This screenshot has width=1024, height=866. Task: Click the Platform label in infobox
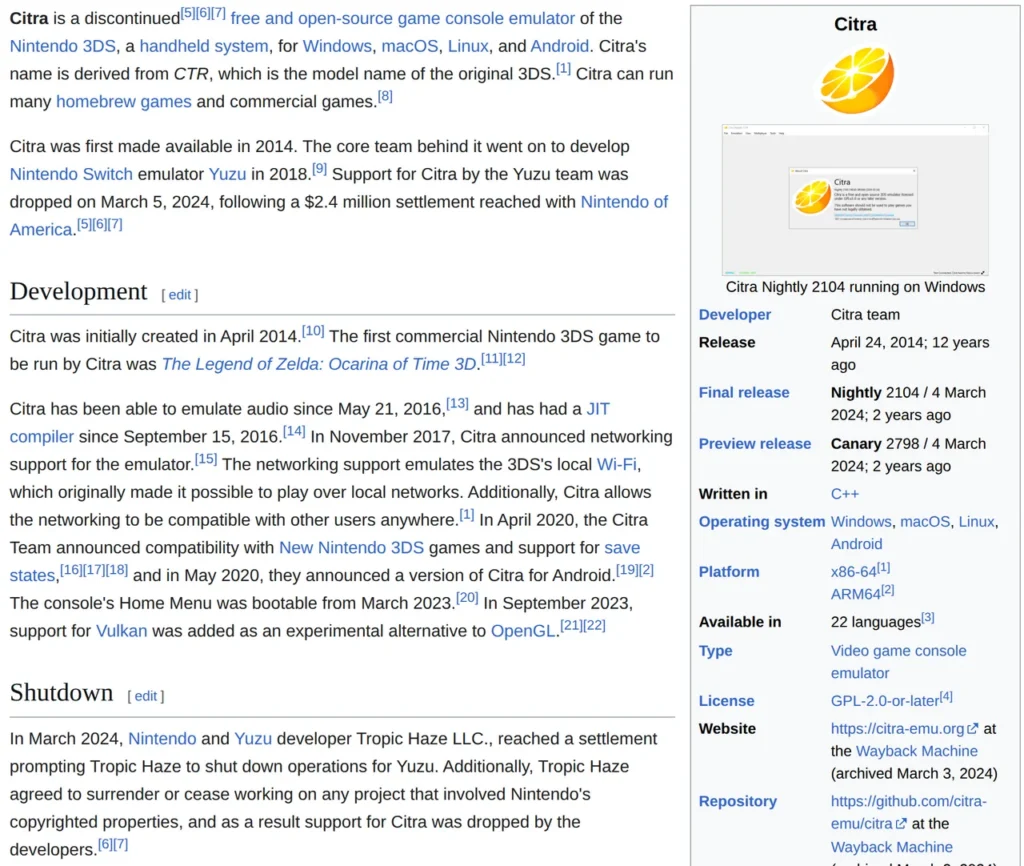729,572
